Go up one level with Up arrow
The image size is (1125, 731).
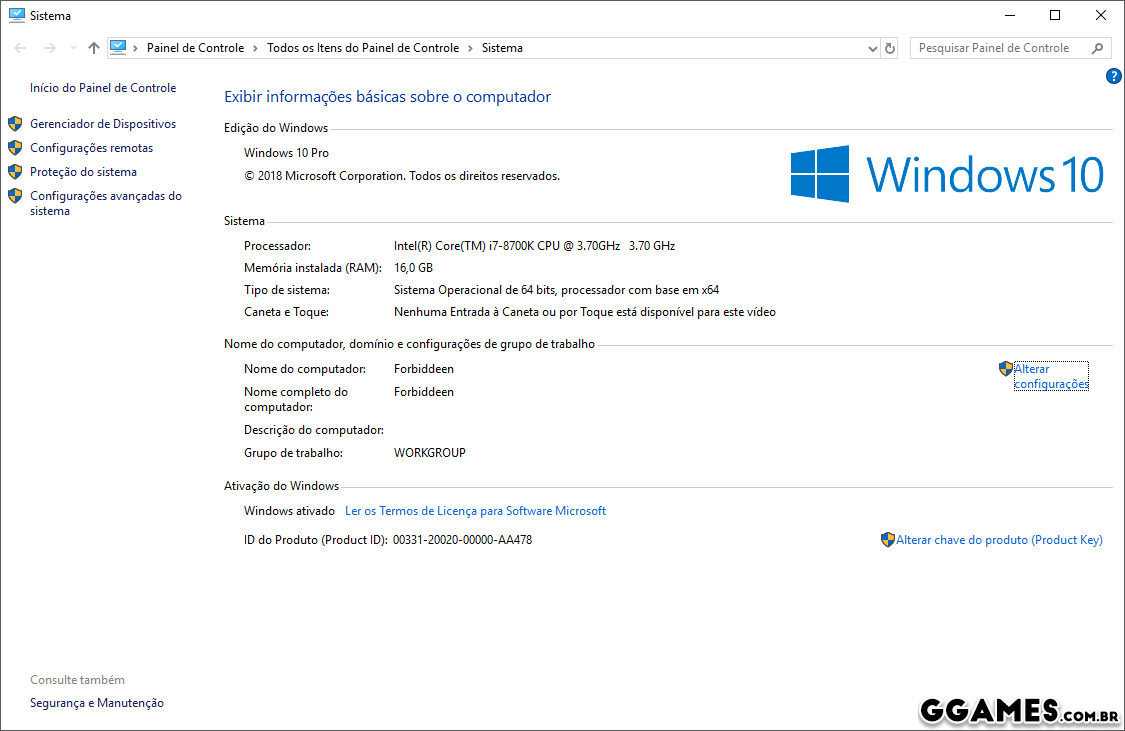[x=94, y=48]
